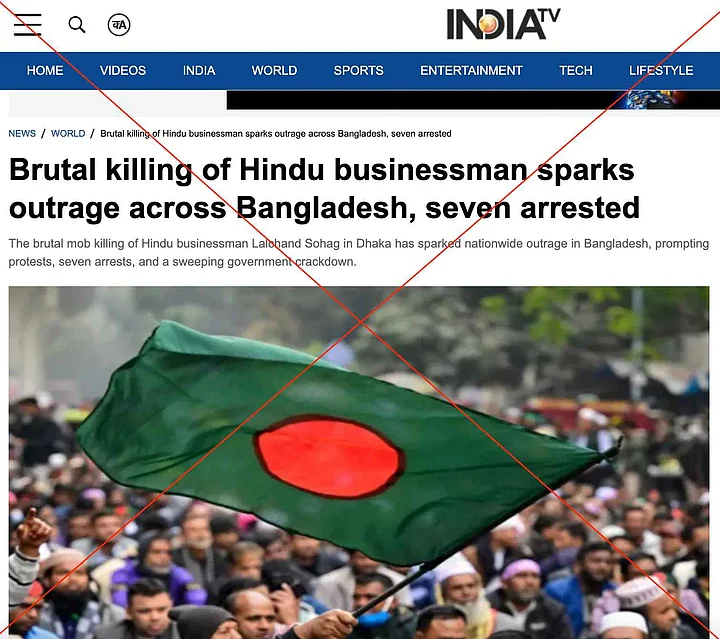Click the search magnifier icon

coord(77,25)
